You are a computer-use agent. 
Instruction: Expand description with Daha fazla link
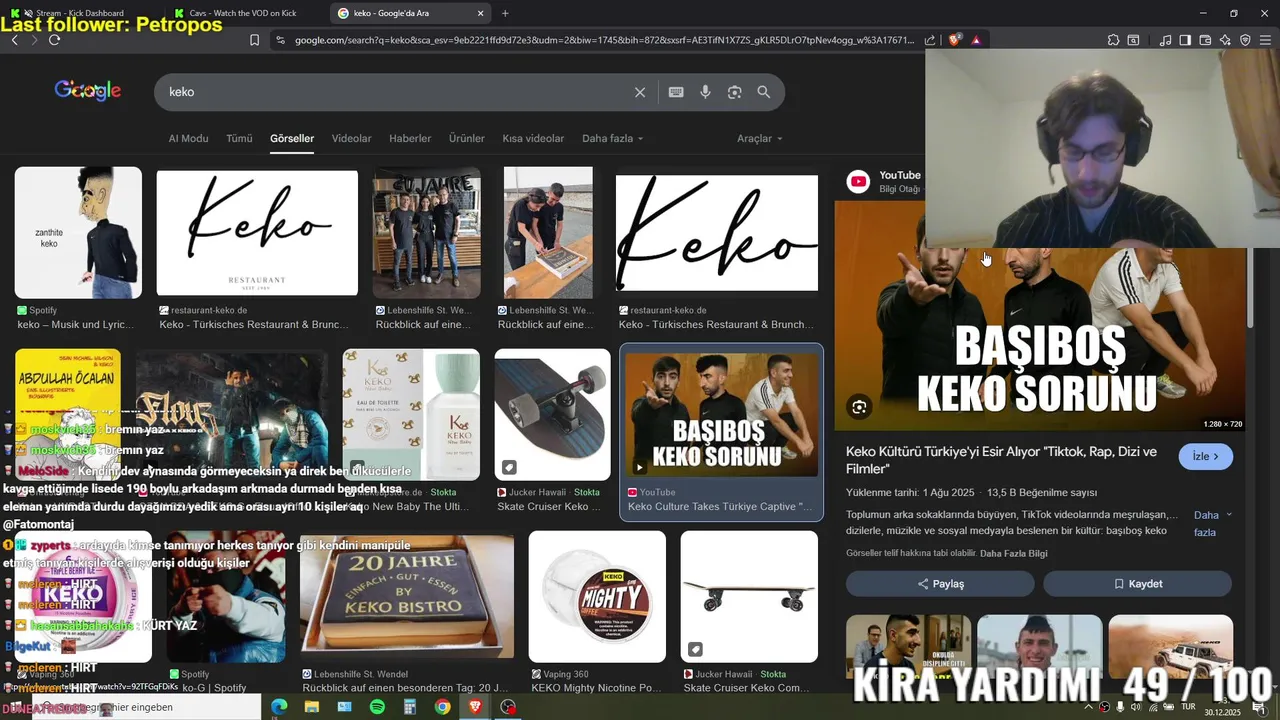(1212, 523)
